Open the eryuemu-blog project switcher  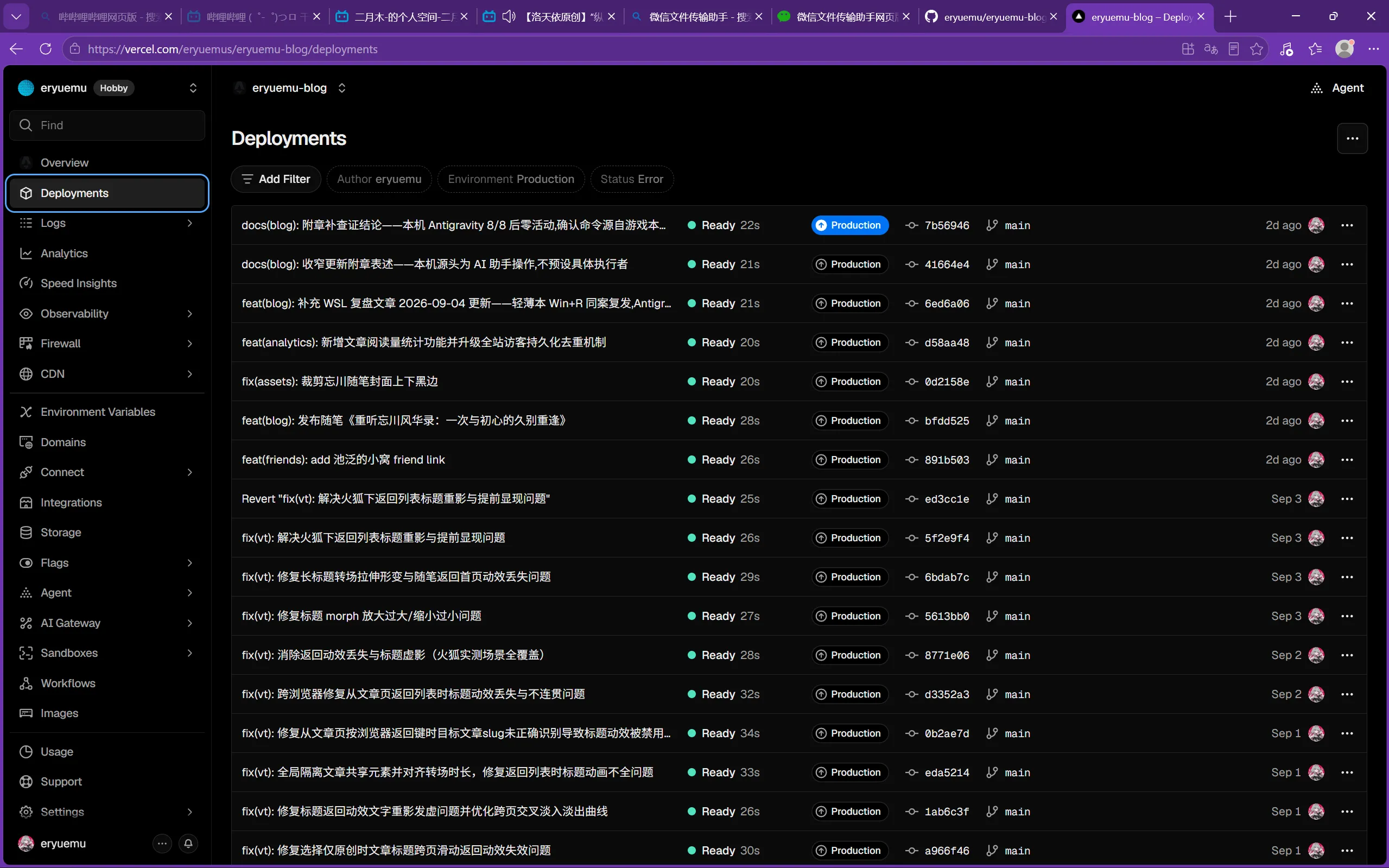pos(342,88)
